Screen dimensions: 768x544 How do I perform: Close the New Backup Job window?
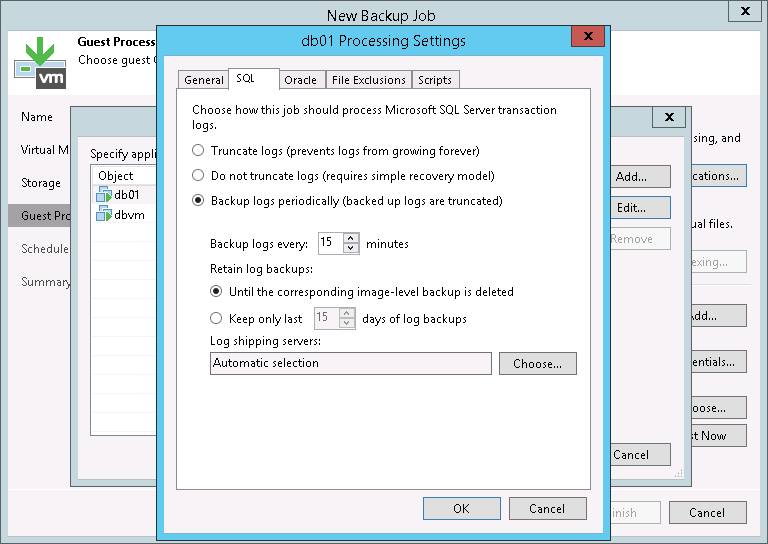click(x=745, y=11)
